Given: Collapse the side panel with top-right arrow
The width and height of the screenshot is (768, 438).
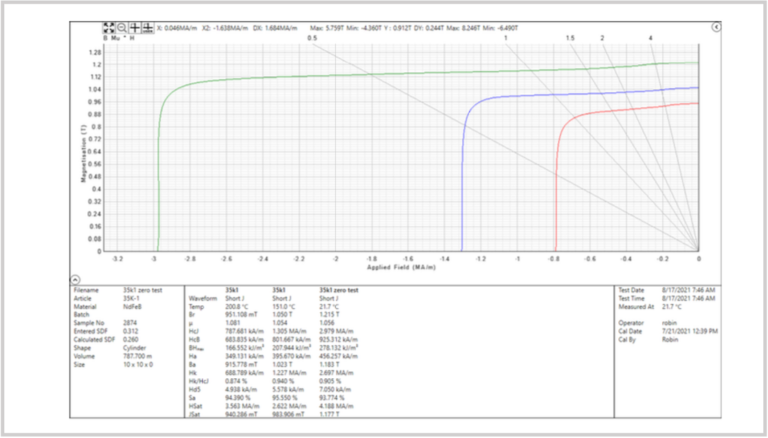Looking at the screenshot, I should [715, 29].
